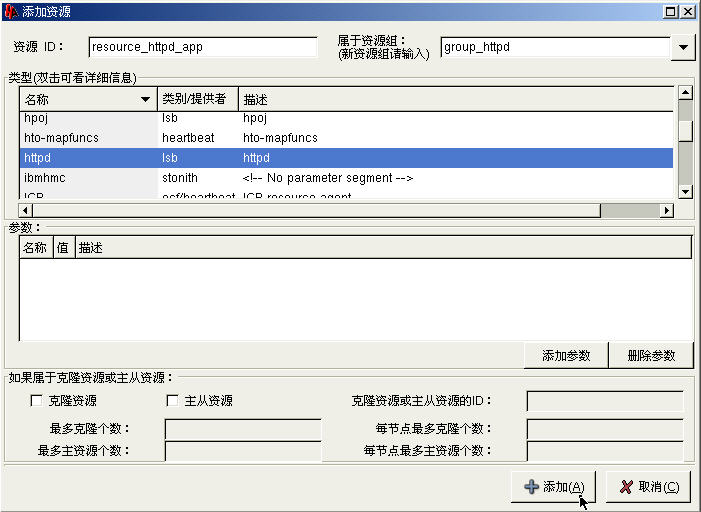Image resolution: width=701 pixels, height=512 pixels.
Task: Click the group_httpd combo box field
Action: tap(554, 47)
